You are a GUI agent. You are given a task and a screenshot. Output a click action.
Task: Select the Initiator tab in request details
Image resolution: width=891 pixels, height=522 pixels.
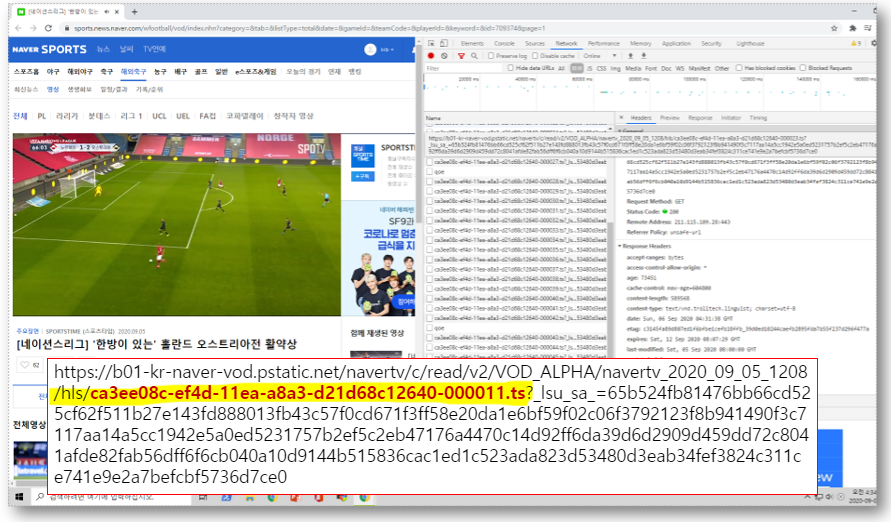(x=731, y=118)
